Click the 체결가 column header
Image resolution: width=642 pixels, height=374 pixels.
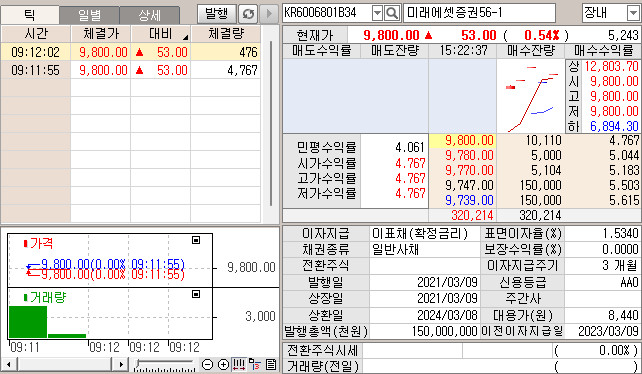[101, 34]
